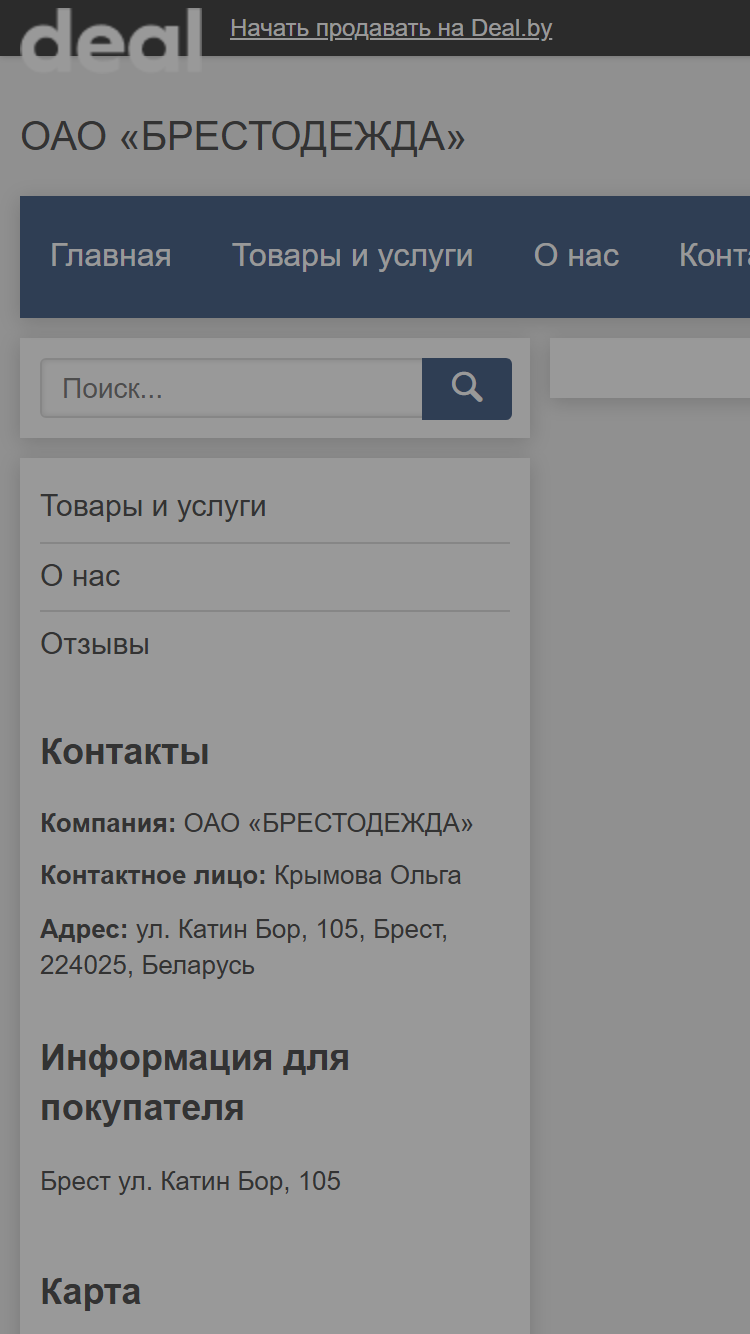Click contact person 'Крымова Ольга'

coord(367,876)
